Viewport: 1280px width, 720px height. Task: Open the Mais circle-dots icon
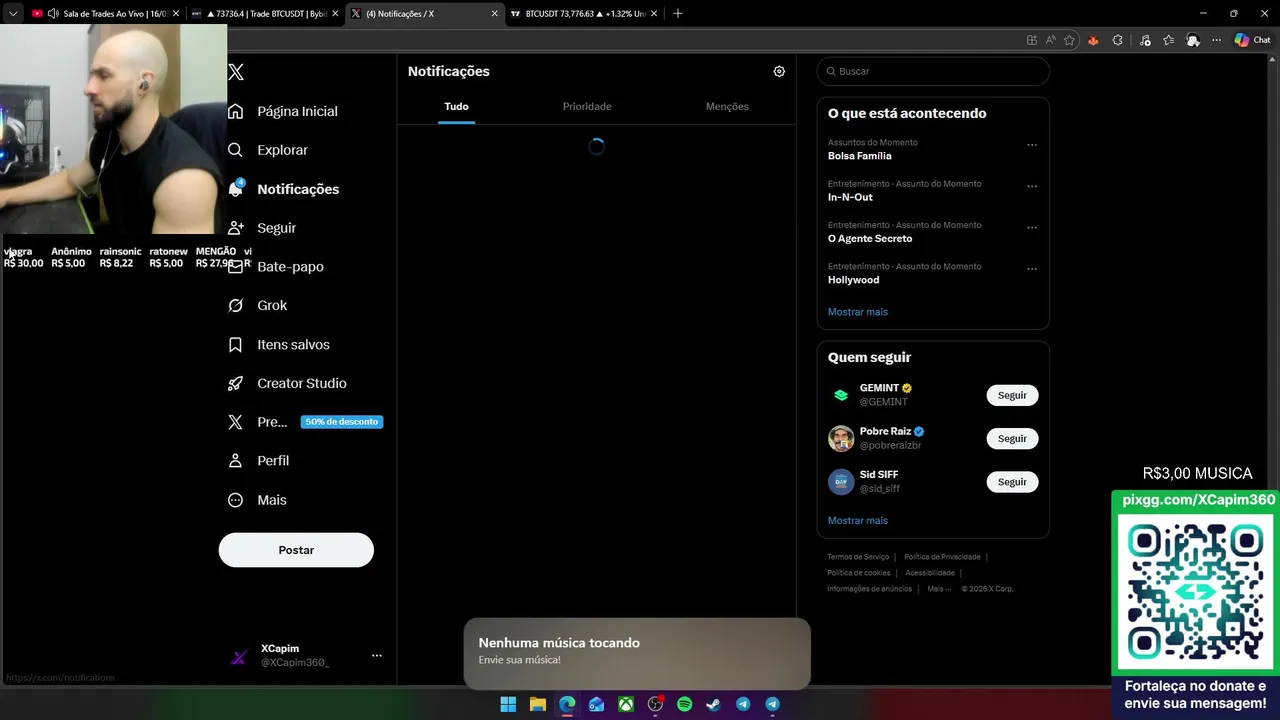point(235,500)
